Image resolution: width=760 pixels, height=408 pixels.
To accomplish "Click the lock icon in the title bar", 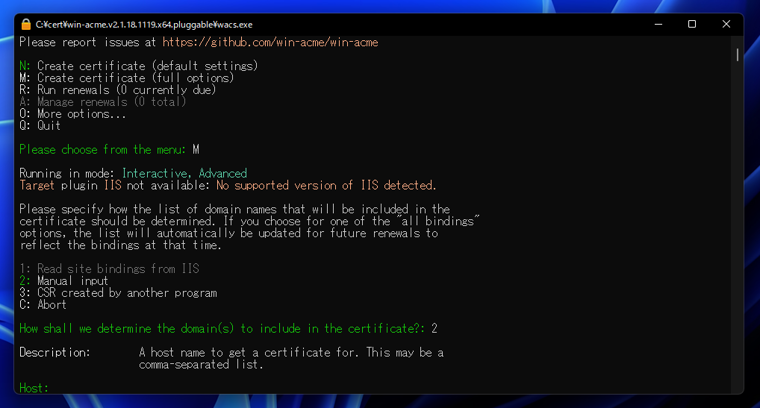I will tap(26, 24).
